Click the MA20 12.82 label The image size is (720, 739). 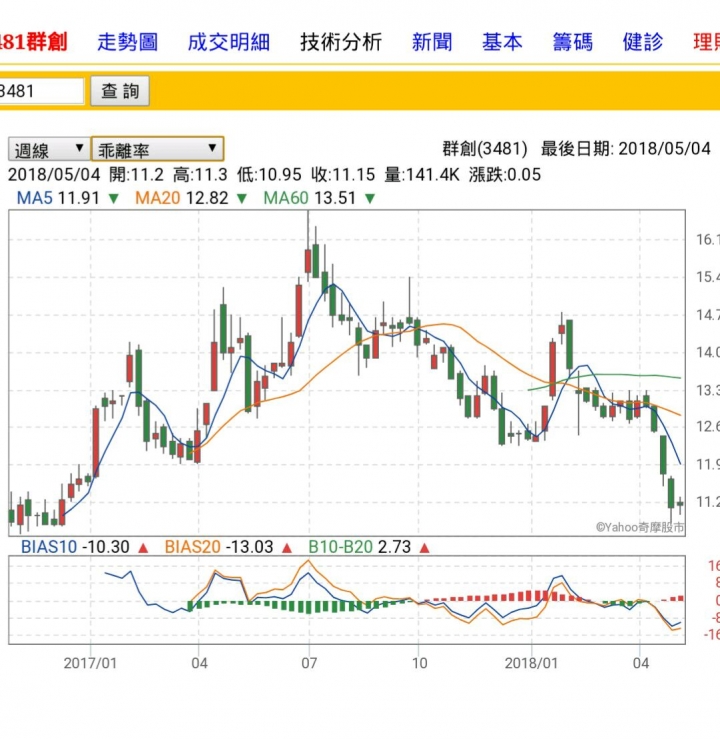click(181, 198)
